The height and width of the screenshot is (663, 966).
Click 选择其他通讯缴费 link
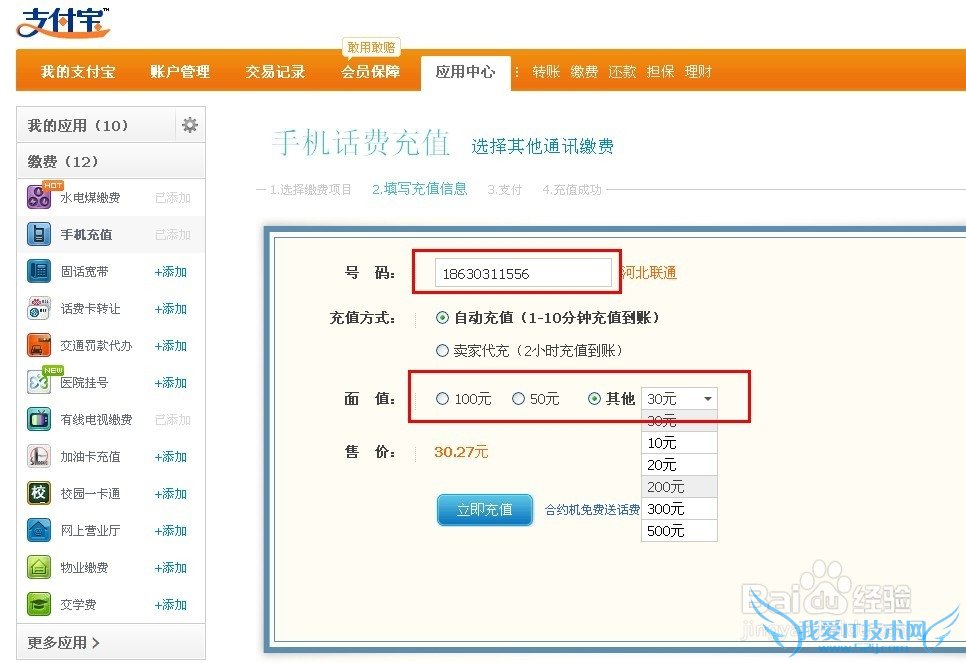(x=543, y=146)
